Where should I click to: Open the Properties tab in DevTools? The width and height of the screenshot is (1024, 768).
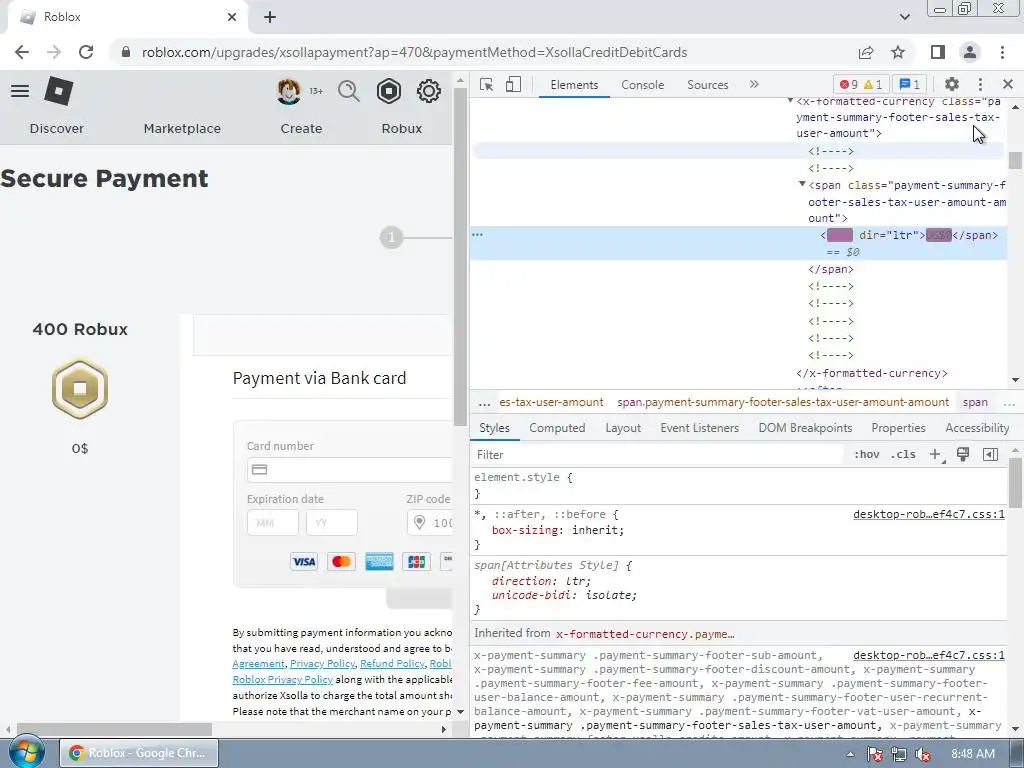(898, 428)
